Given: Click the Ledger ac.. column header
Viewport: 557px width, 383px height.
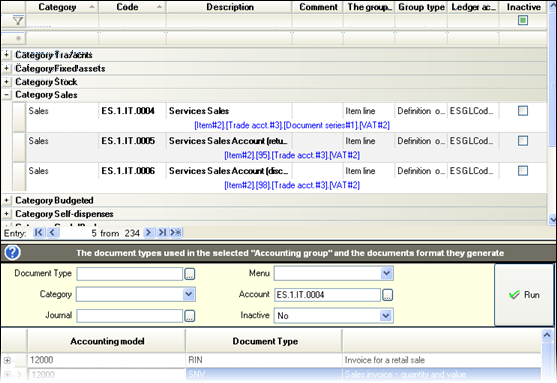Looking at the screenshot, I should click(473, 7).
